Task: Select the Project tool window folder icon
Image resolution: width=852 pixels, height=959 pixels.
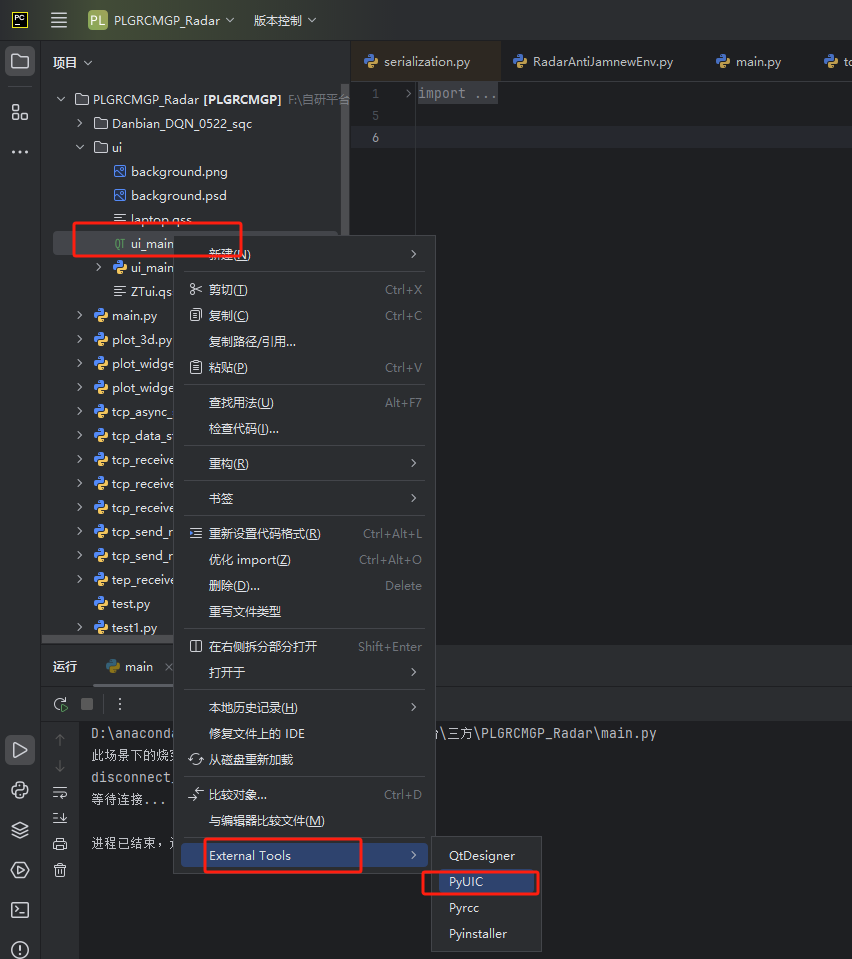Action: tap(19, 61)
